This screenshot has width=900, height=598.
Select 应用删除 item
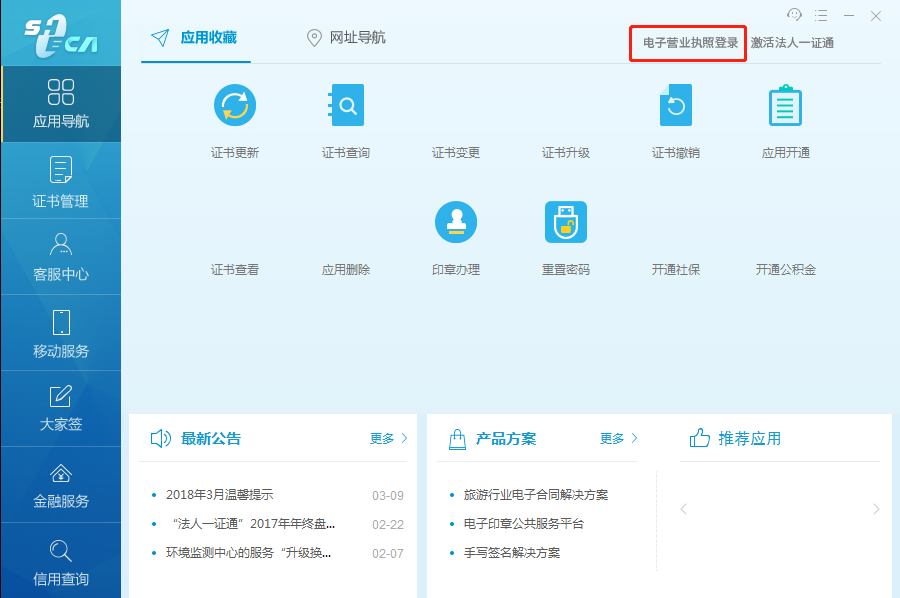click(x=346, y=270)
